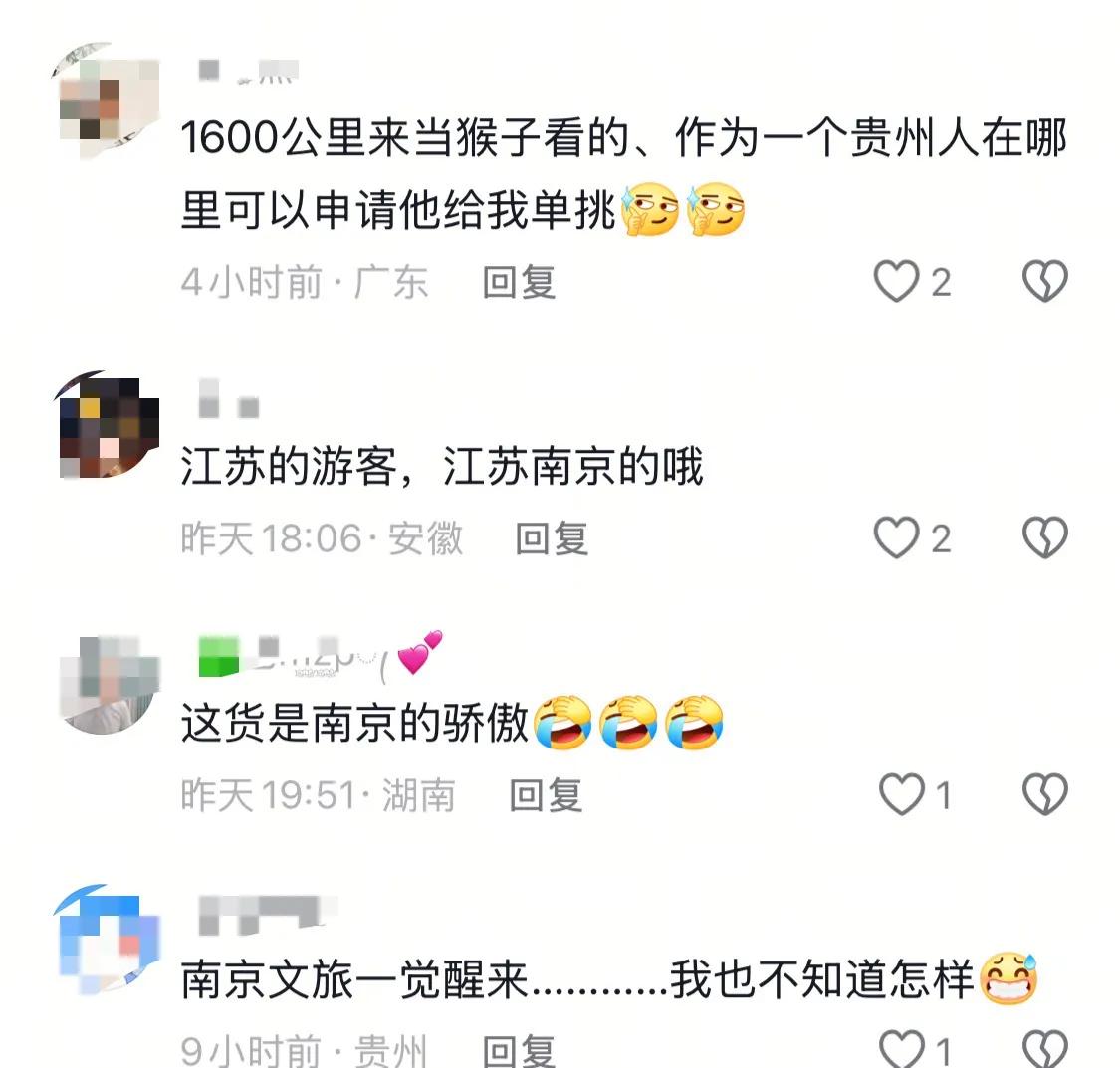The height and width of the screenshot is (1068, 1120).
Task: Select the 南京文旅一觉醒来 comment text
Action: click(608, 978)
